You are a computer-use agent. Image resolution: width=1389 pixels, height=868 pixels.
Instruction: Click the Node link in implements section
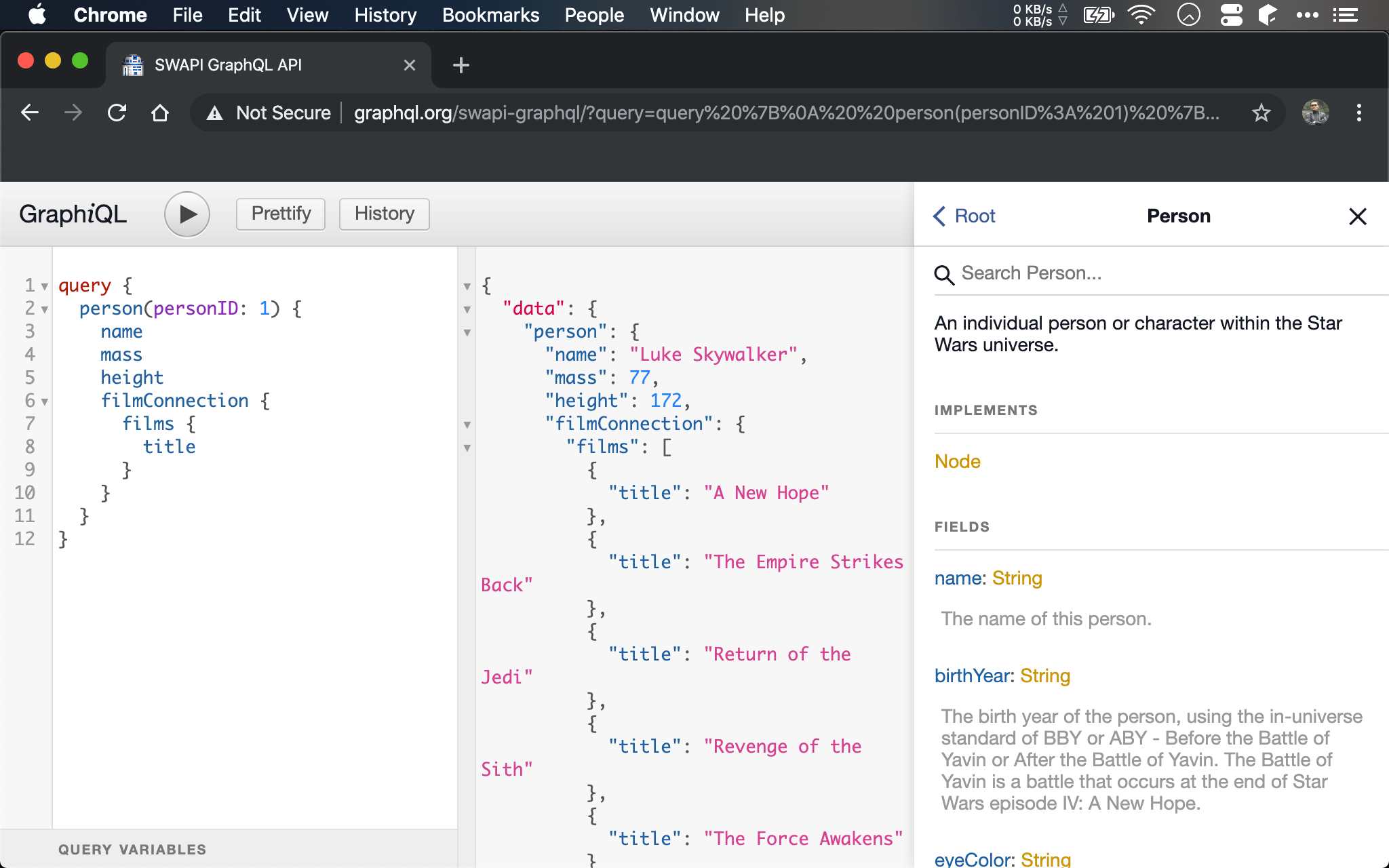point(957,460)
